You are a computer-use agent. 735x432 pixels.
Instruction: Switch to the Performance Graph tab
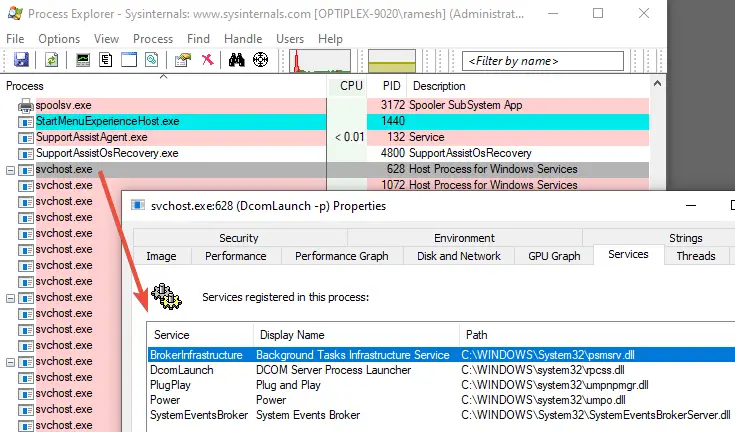pos(342,256)
